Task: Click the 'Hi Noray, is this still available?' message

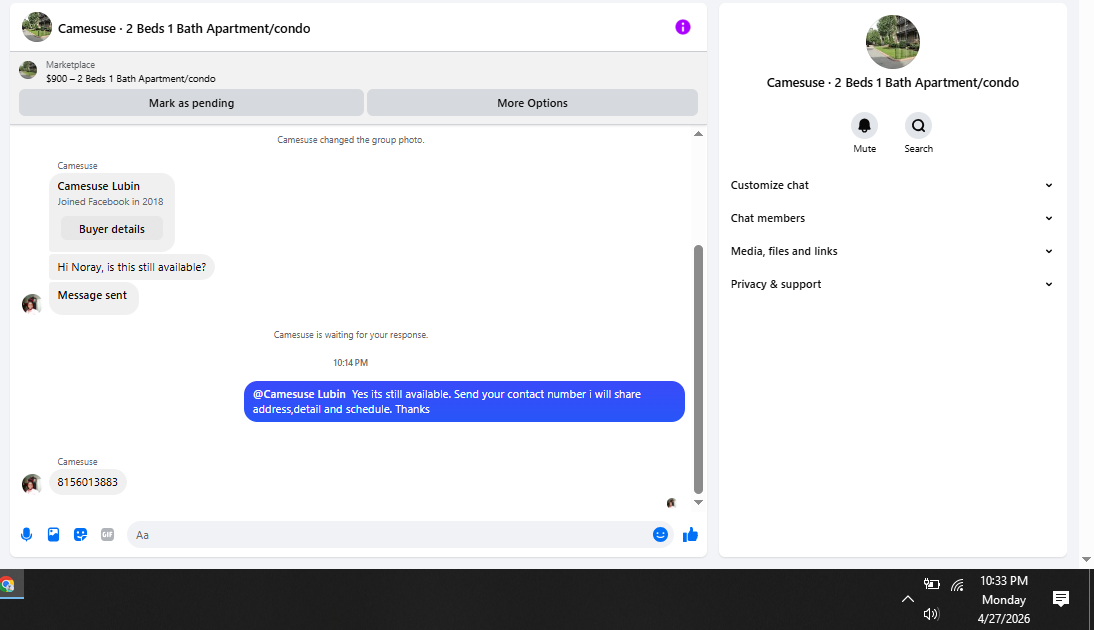Action: click(x=131, y=267)
